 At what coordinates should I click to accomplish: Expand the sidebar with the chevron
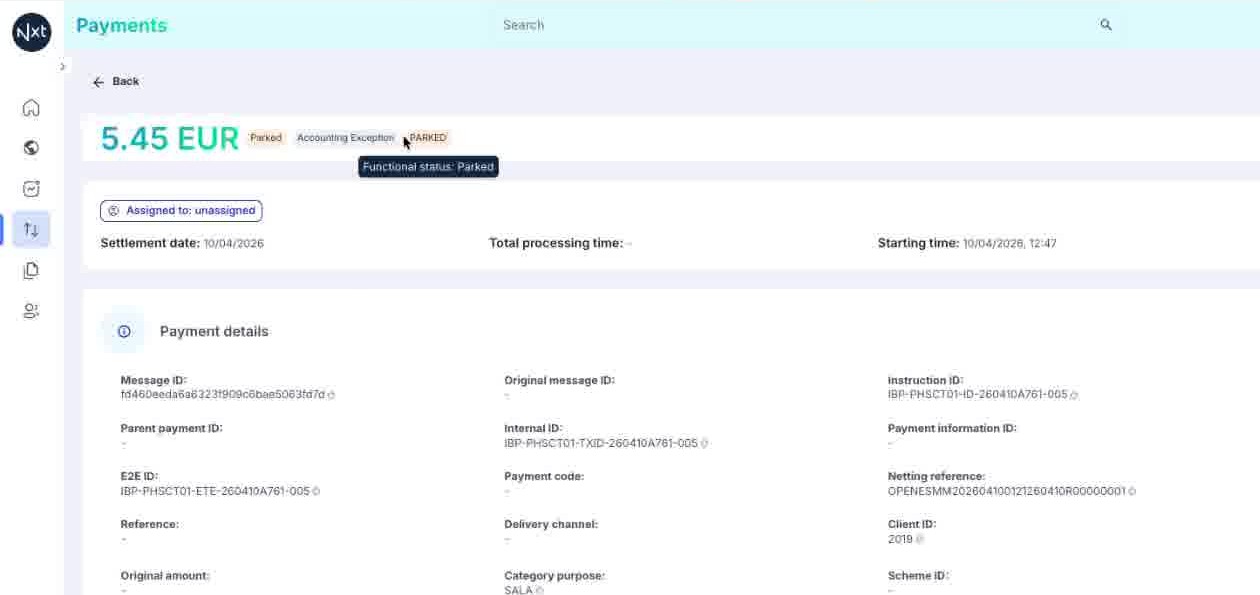62,67
